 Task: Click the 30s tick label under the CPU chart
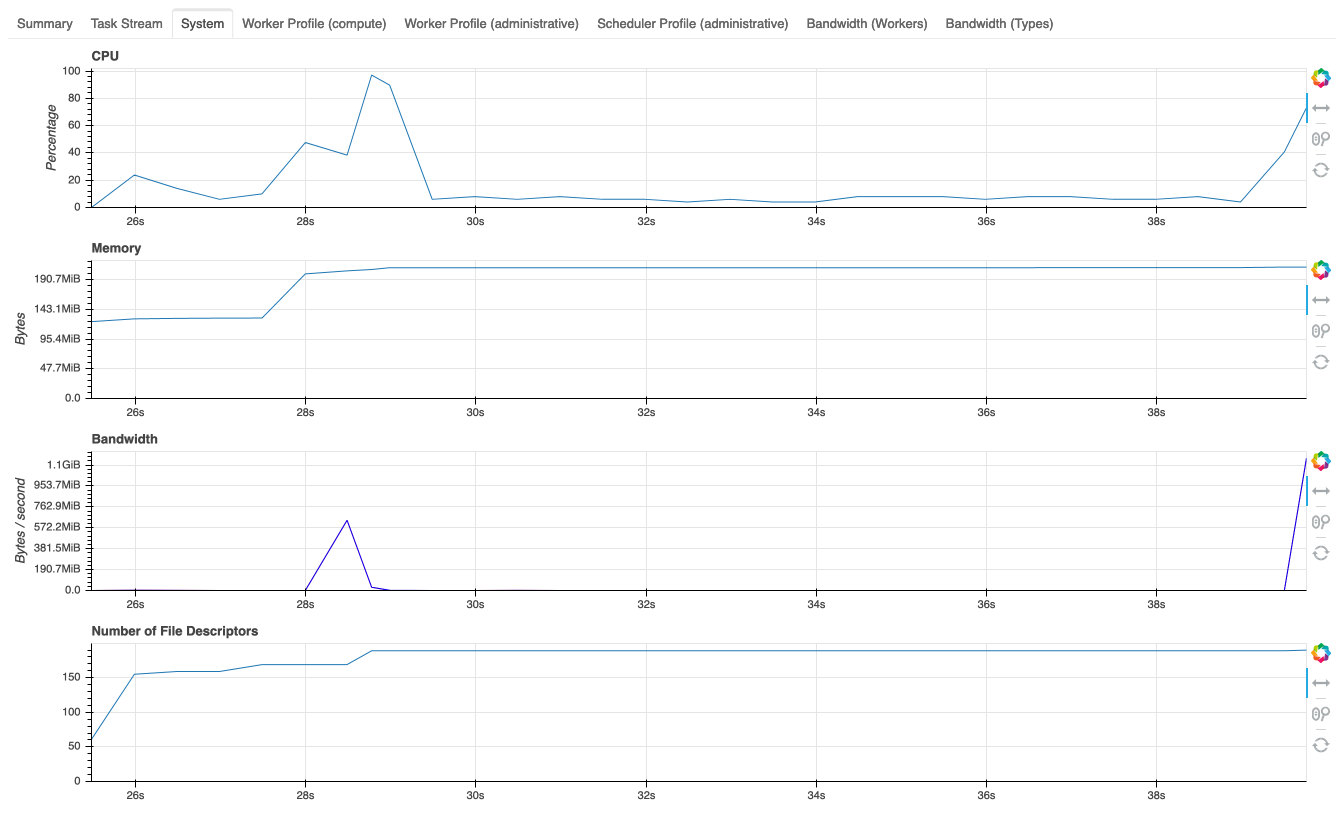coord(475,220)
